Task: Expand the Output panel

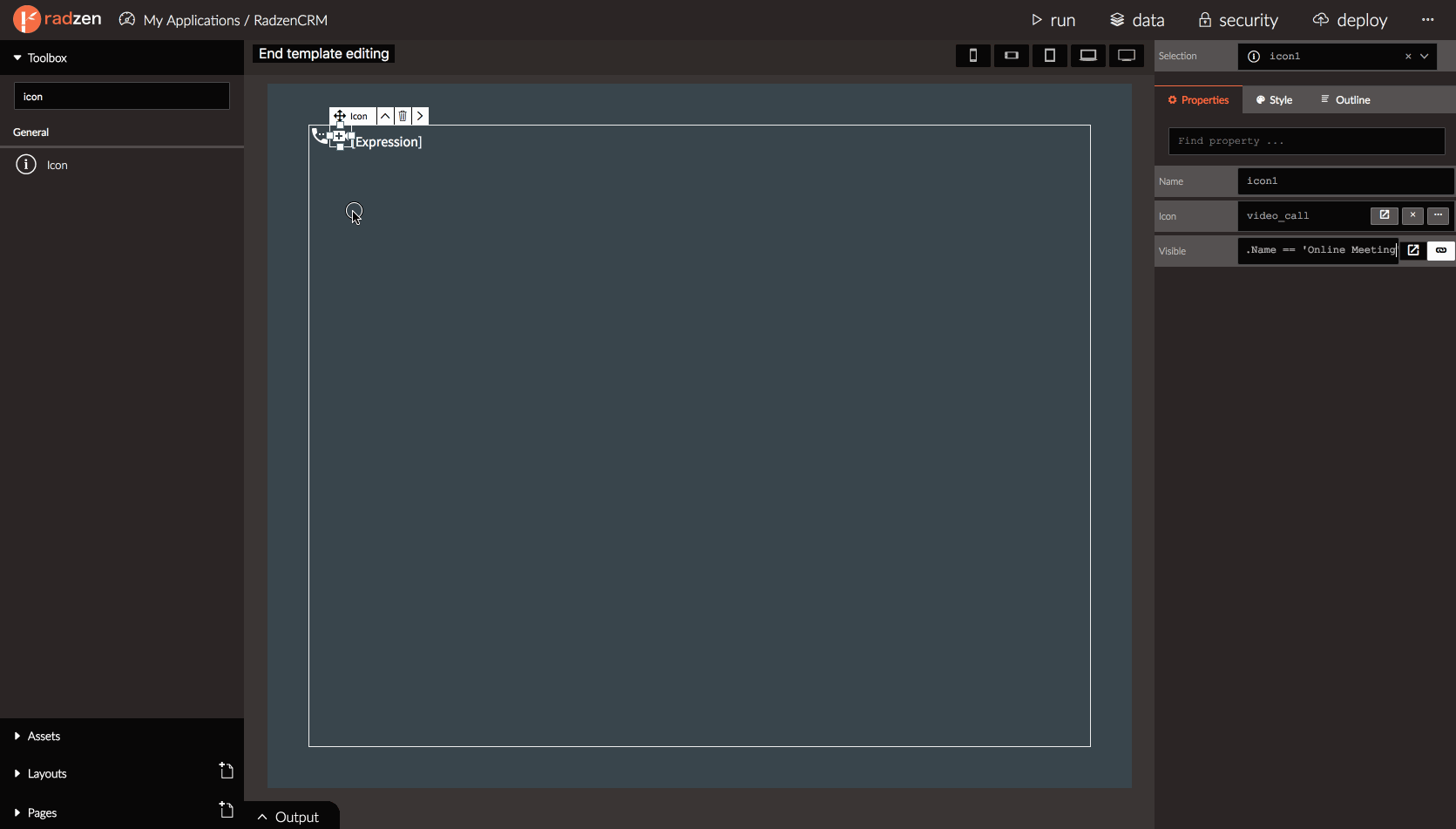Action: click(289, 817)
